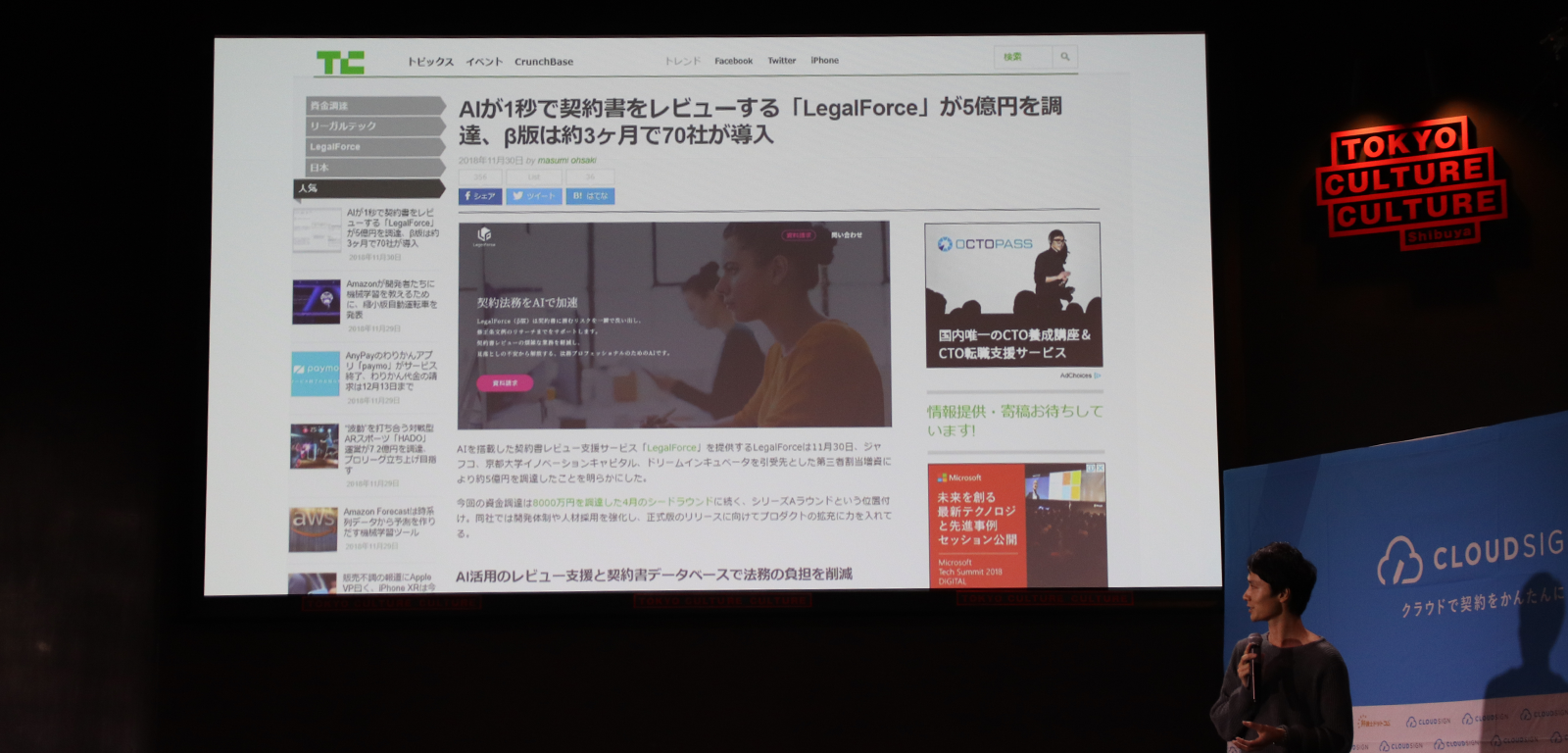
Task: Select the Facebook trend link
Action: (x=733, y=61)
